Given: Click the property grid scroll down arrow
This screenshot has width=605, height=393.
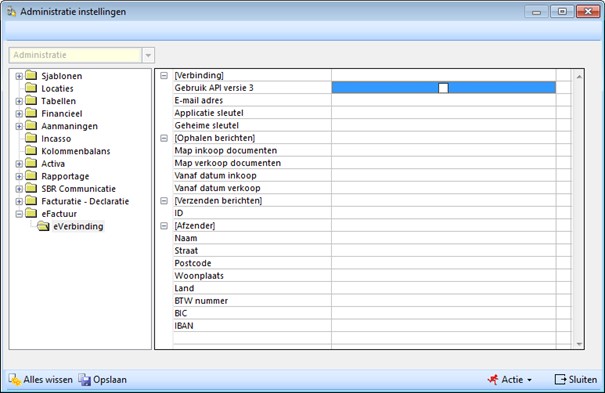Looking at the screenshot, I should (x=579, y=344).
